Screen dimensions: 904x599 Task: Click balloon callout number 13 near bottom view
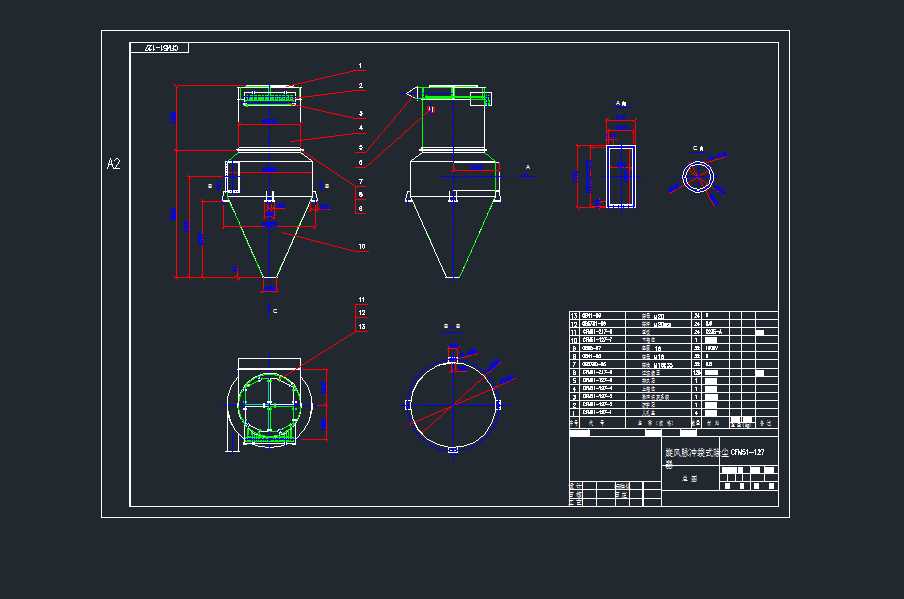pos(362,324)
